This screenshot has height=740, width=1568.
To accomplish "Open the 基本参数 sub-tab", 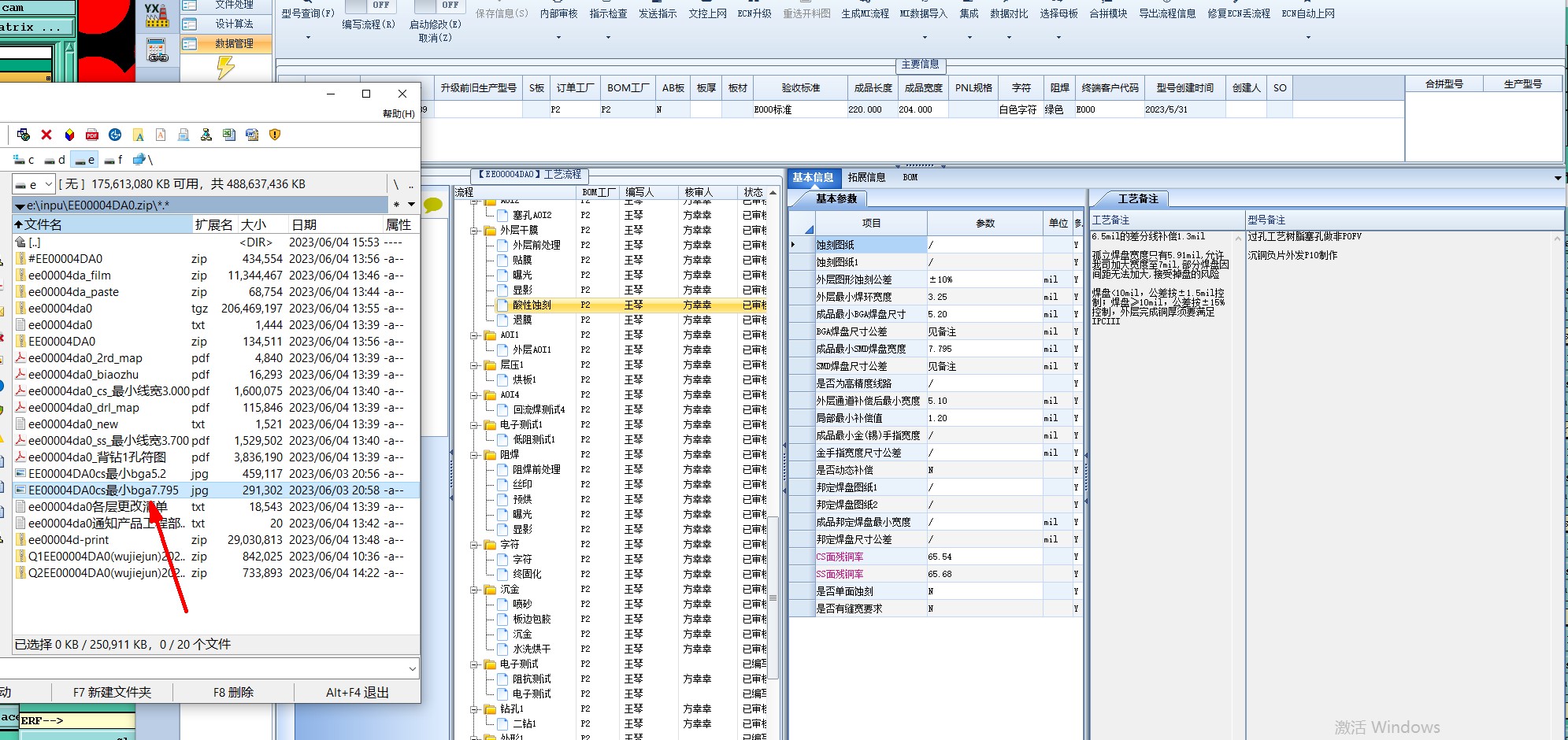I will pyautogui.click(x=836, y=198).
